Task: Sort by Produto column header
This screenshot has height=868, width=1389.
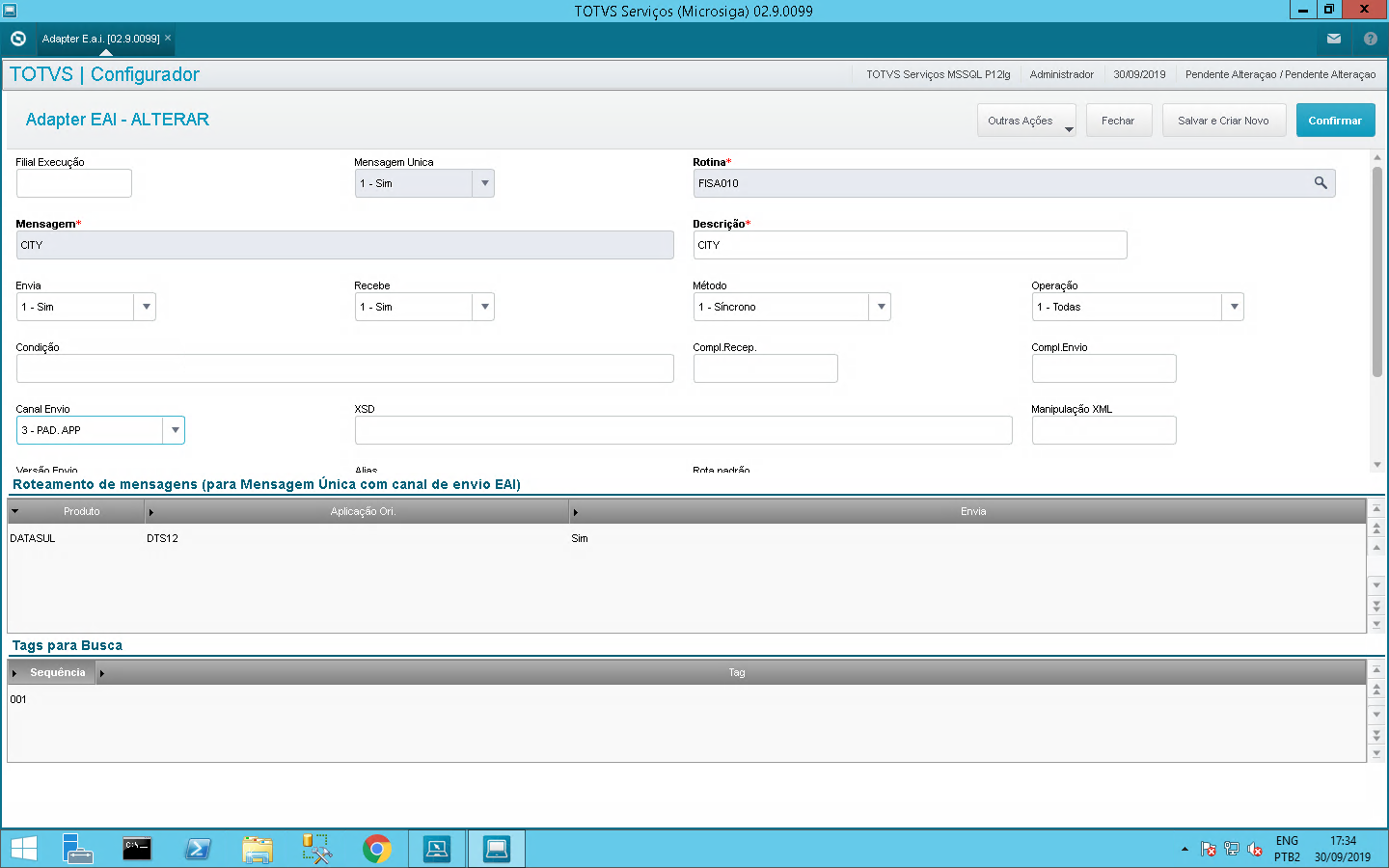Action: pyautogui.click(x=76, y=511)
